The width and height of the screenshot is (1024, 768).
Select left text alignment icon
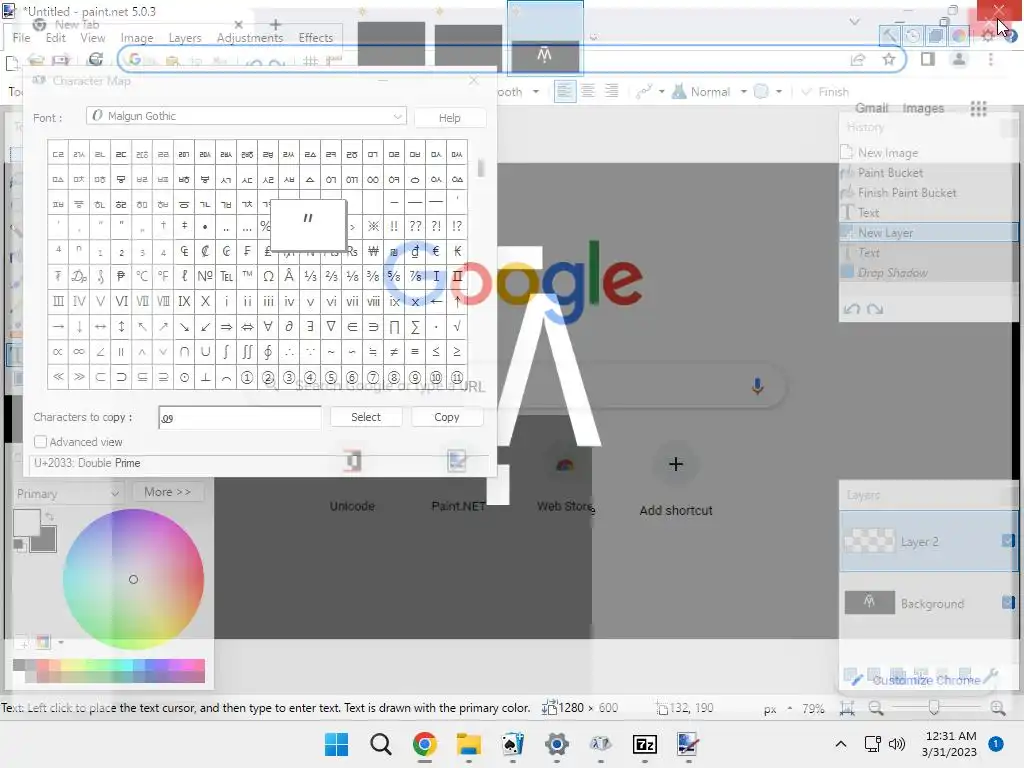[x=564, y=91]
